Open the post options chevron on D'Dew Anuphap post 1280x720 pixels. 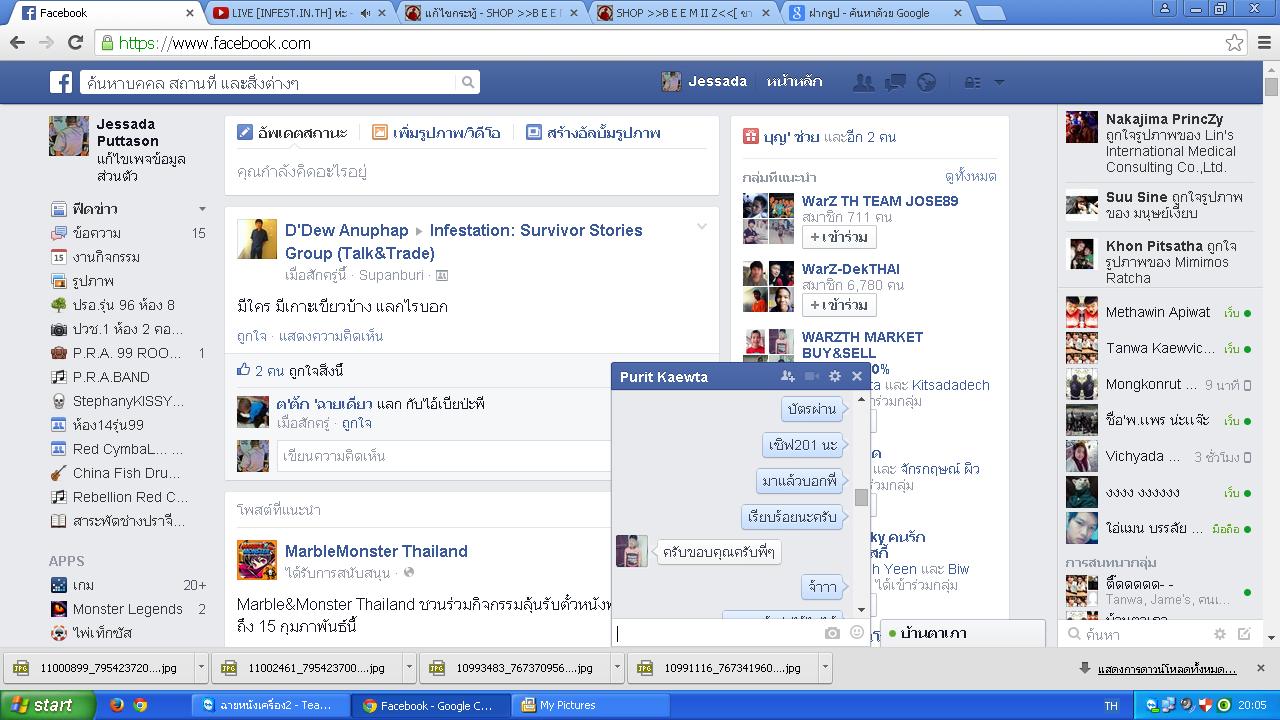point(702,227)
